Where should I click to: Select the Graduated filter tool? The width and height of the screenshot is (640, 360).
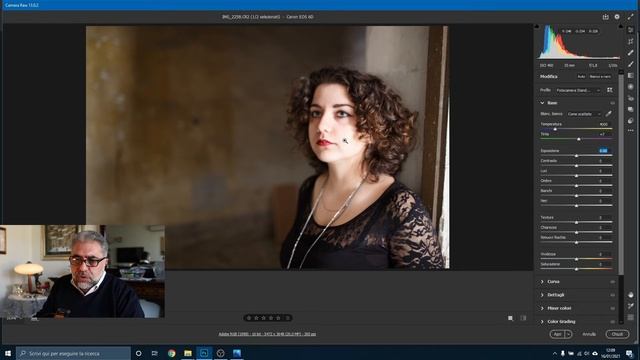click(x=631, y=76)
